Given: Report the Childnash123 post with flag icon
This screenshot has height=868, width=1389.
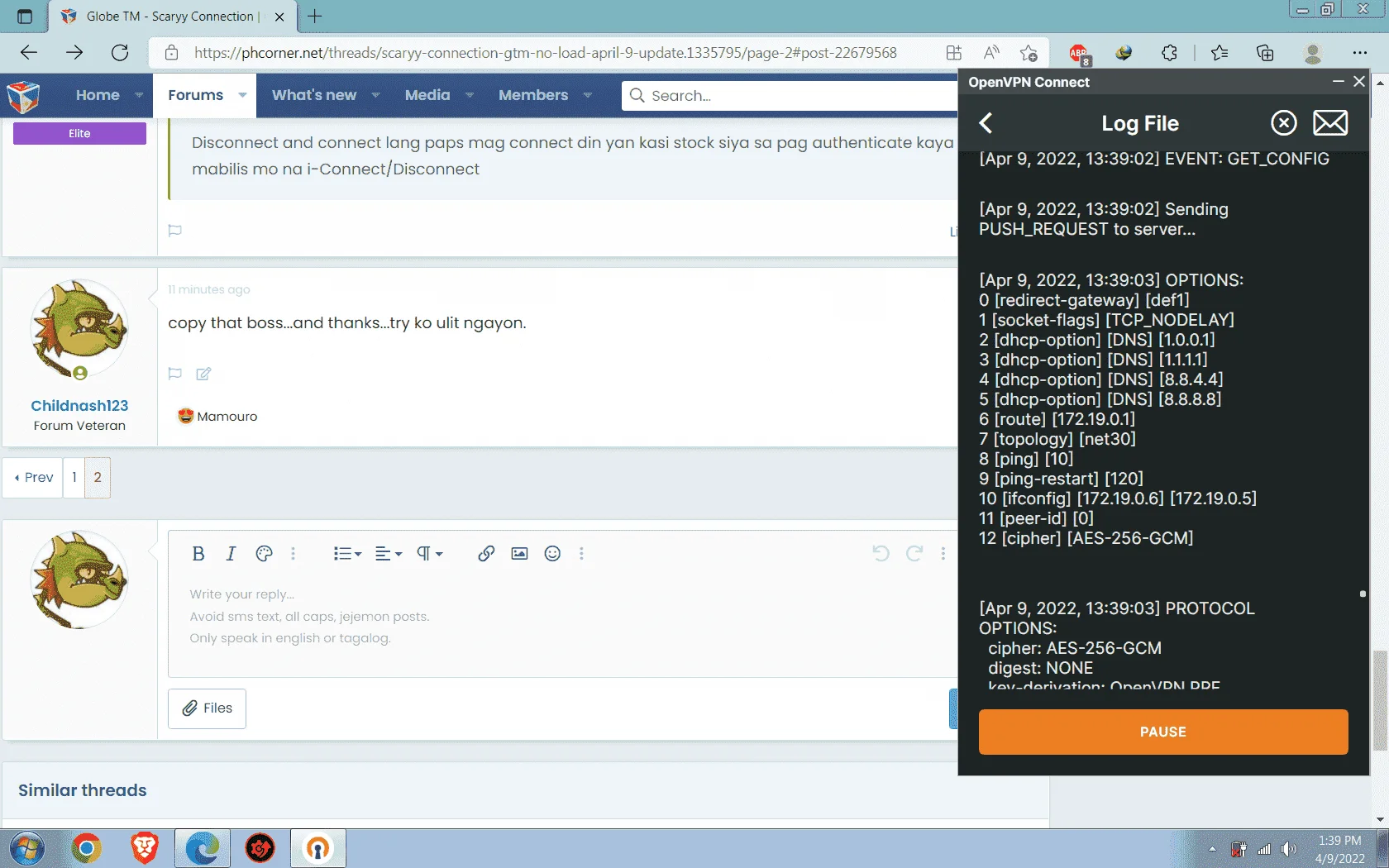Looking at the screenshot, I should pyautogui.click(x=174, y=374).
